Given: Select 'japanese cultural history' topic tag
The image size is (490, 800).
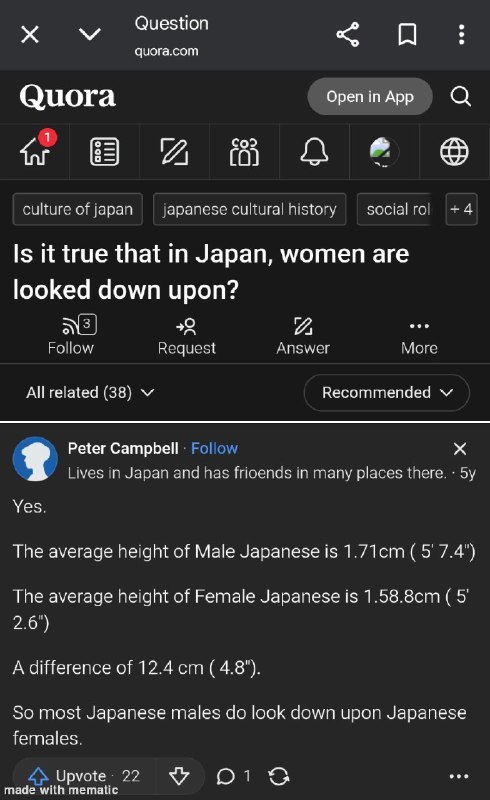Looking at the screenshot, I should tap(250, 209).
